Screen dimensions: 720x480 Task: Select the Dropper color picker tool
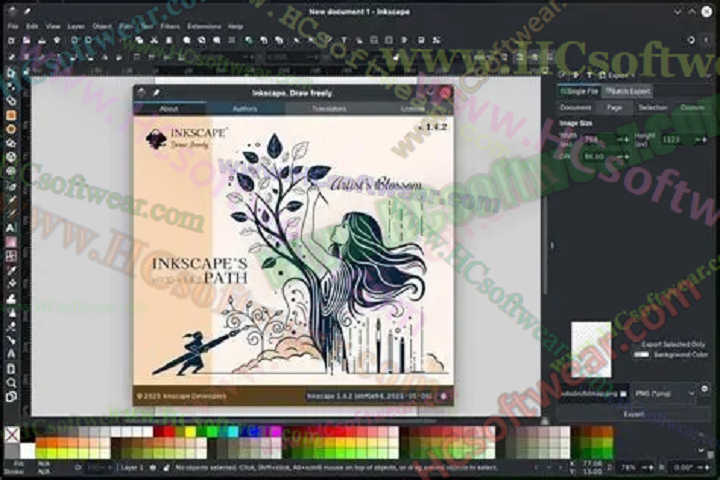[11, 271]
